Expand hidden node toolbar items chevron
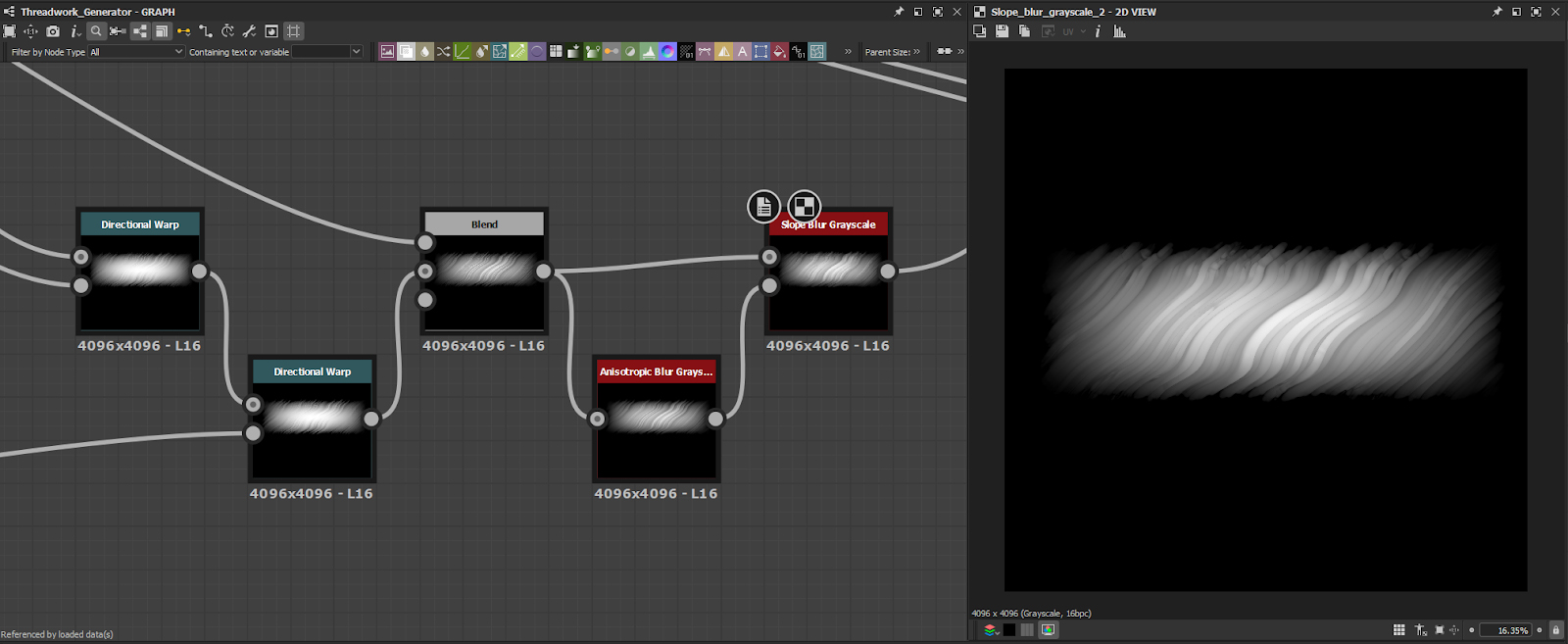The height and width of the screenshot is (644, 1568). [x=848, y=52]
